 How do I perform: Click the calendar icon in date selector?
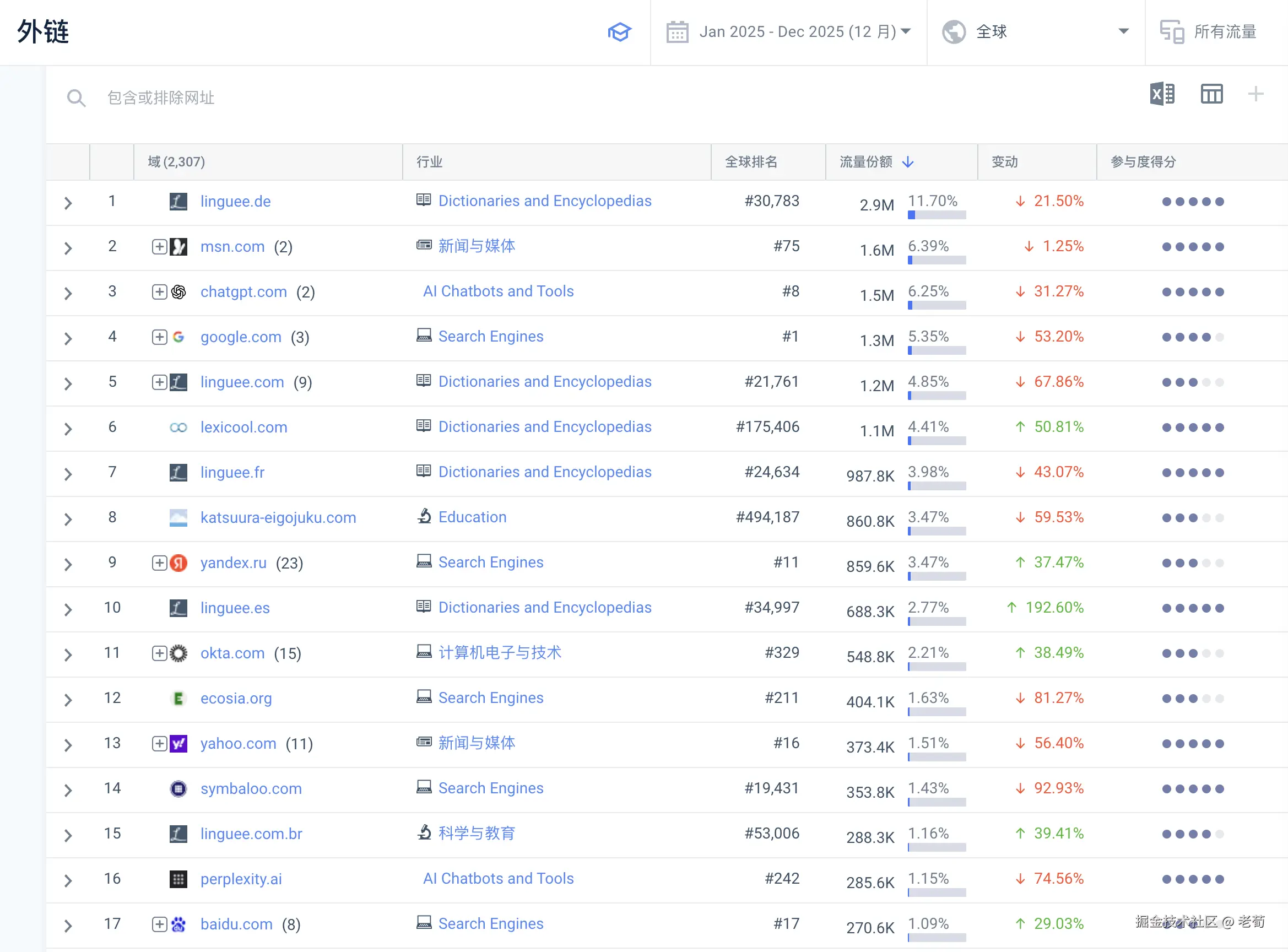[677, 32]
